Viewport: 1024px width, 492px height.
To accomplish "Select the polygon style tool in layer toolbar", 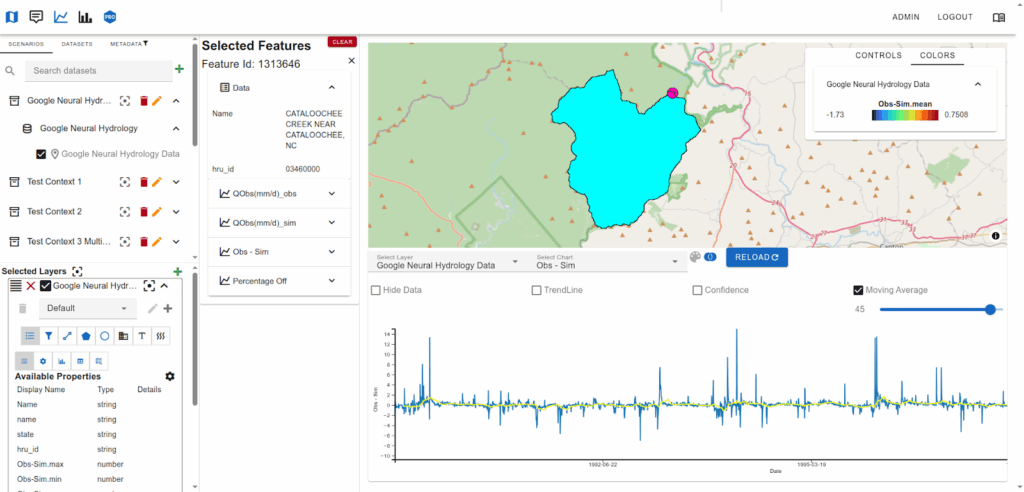I will pyautogui.click(x=86, y=336).
